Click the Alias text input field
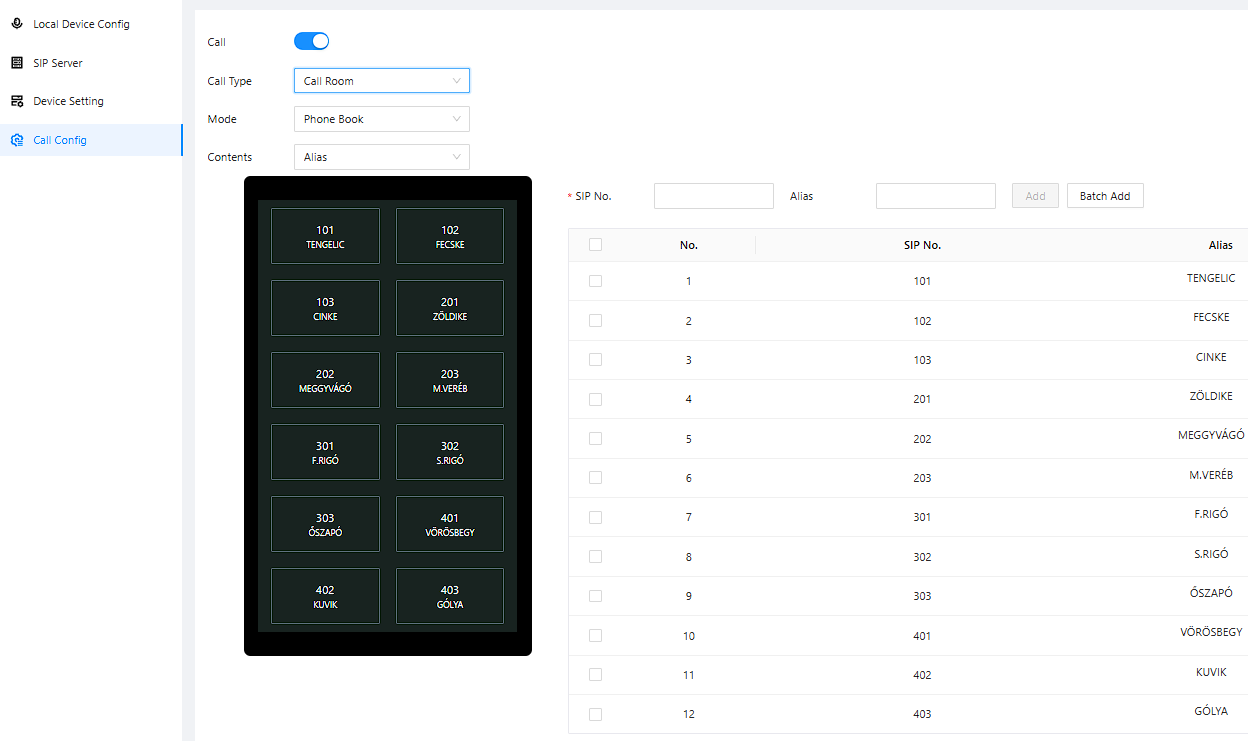Image resolution: width=1248 pixels, height=741 pixels. (x=935, y=196)
